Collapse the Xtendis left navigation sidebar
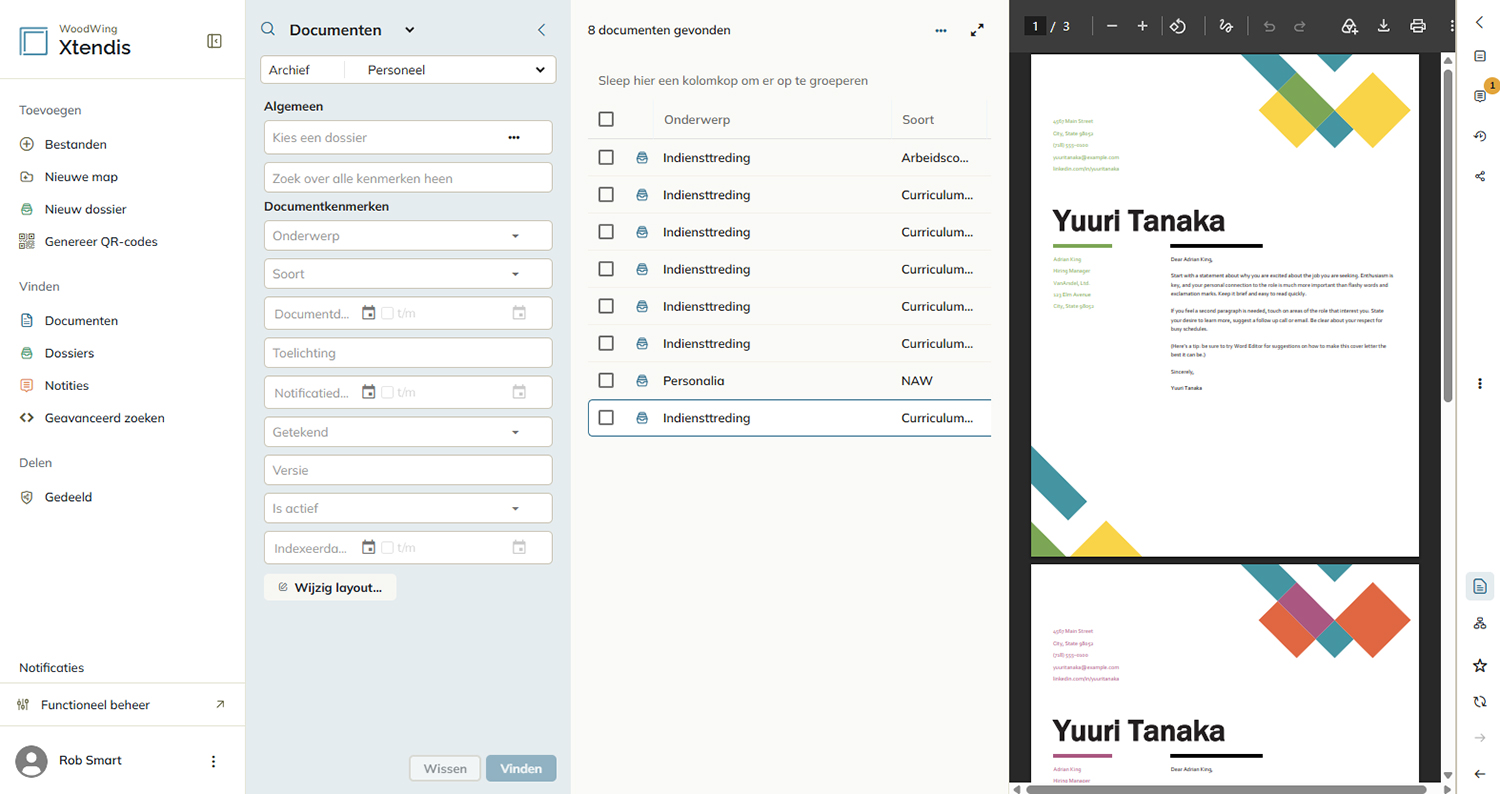The image size is (1500, 794). coord(214,41)
